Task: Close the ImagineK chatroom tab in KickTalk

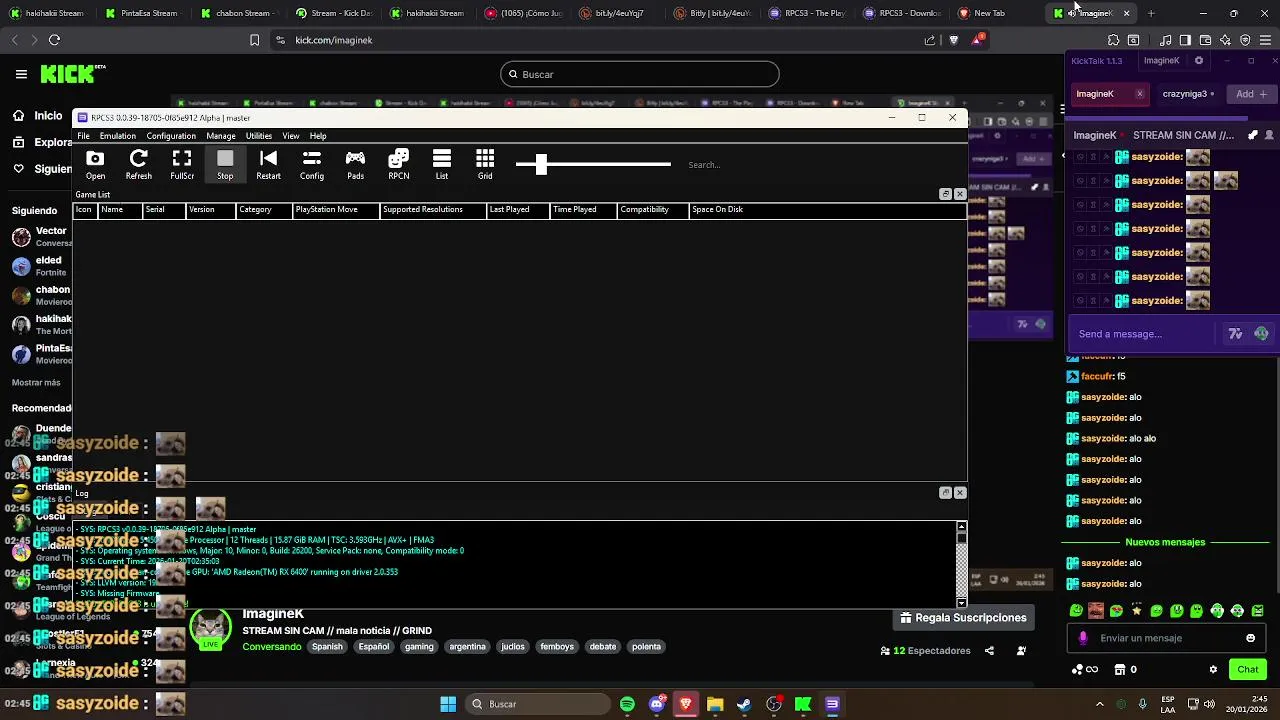Action: pos(1139,94)
